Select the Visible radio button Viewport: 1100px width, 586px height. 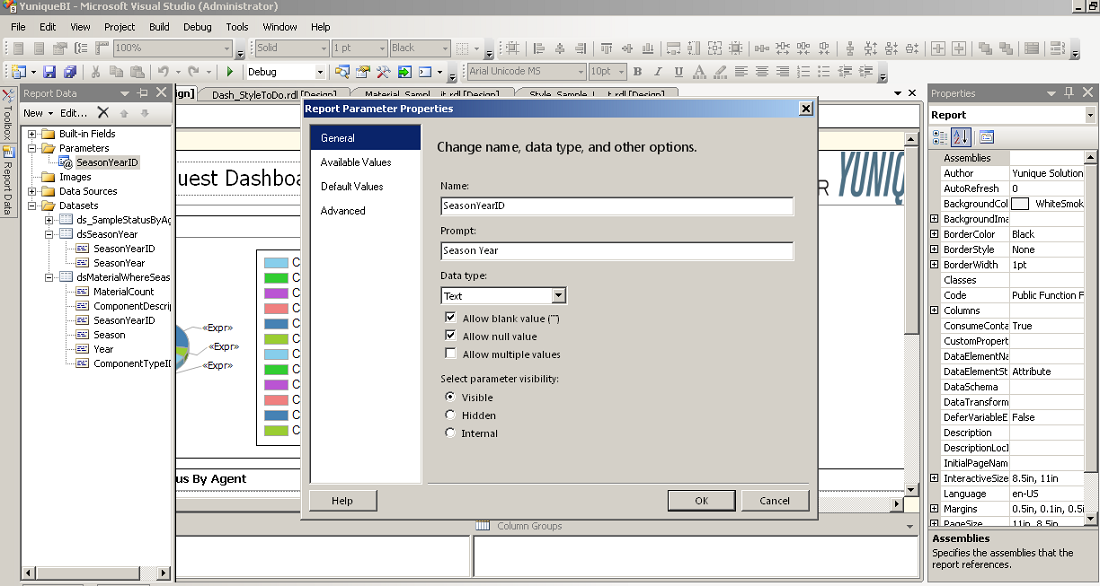pos(450,397)
